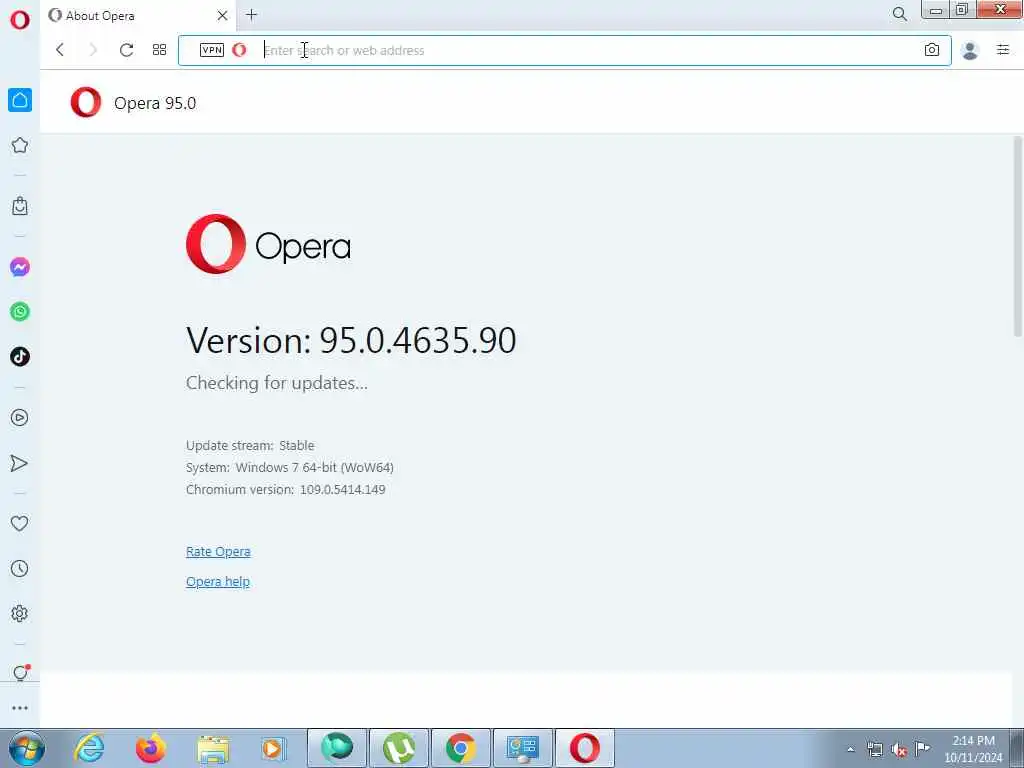Switch to Chrome in the taskbar
This screenshot has width=1024, height=768.
point(460,748)
